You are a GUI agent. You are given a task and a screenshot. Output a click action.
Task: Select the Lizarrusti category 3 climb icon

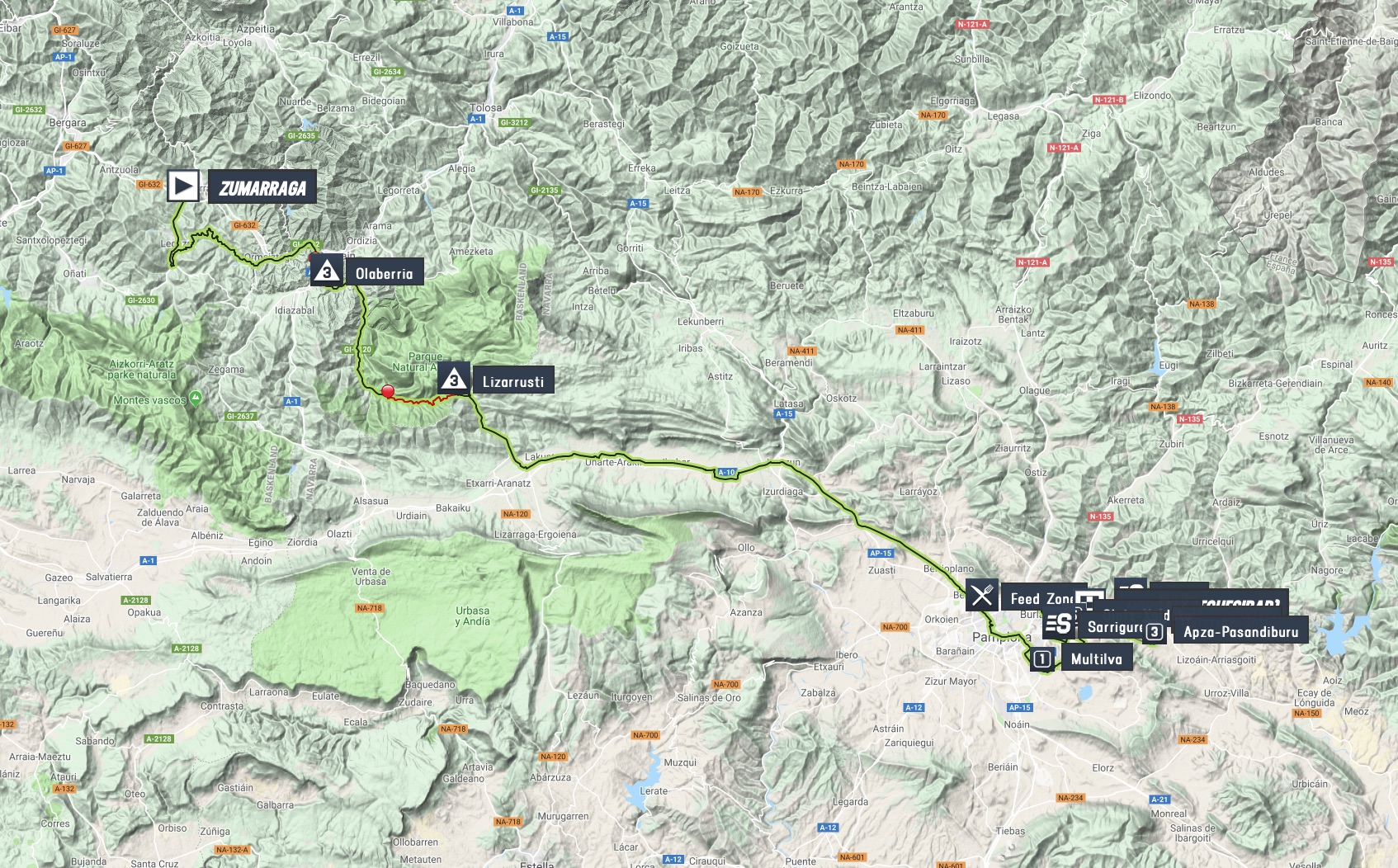pos(453,380)
